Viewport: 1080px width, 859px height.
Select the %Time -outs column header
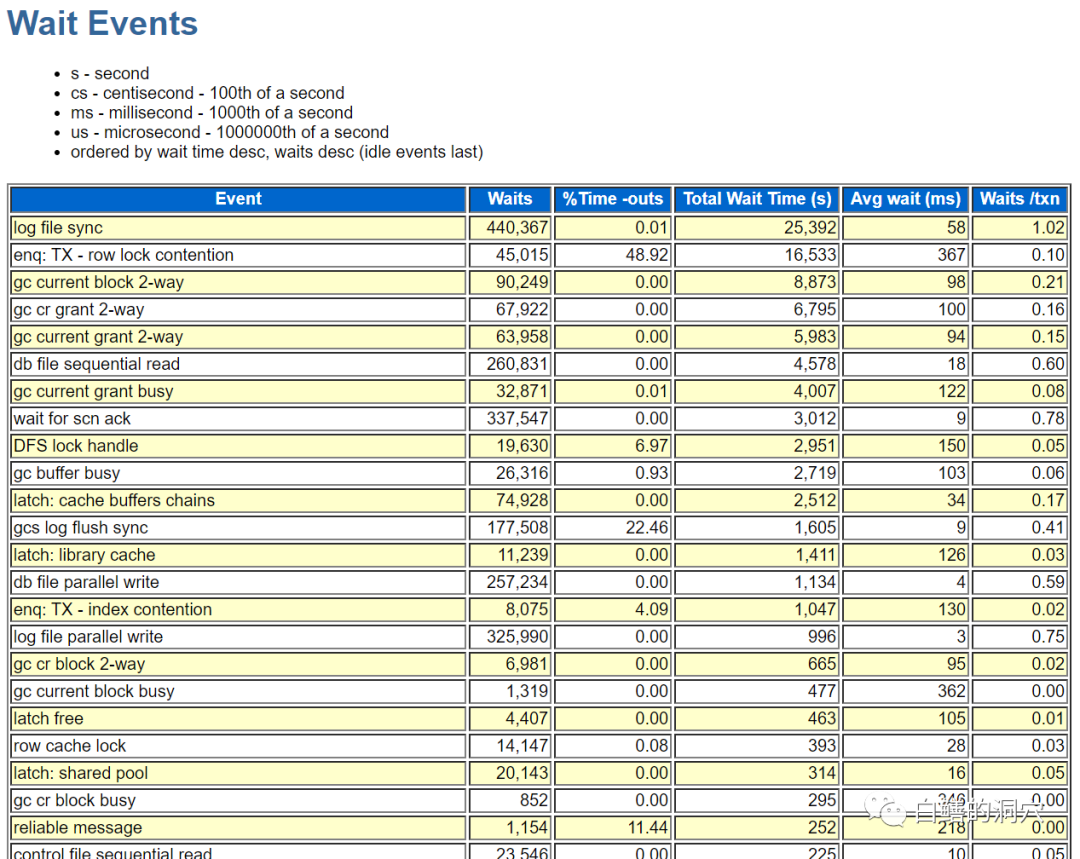pyautogui.click(x=612, y=199)
